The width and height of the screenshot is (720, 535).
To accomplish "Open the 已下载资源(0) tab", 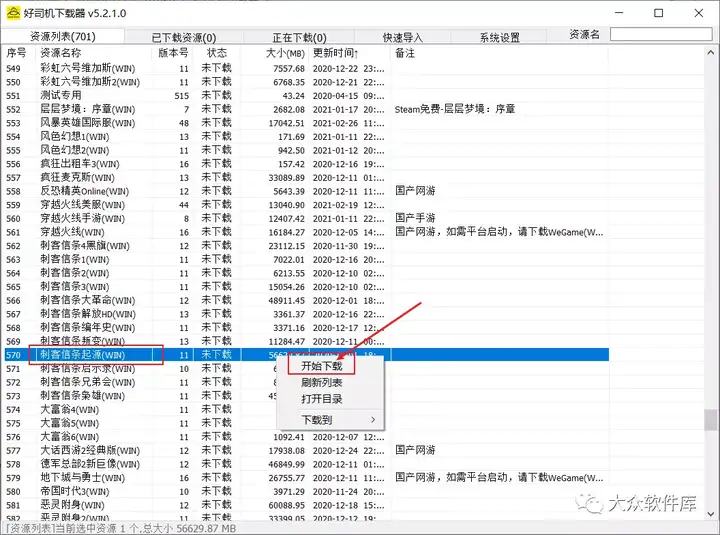I will tap(184, 38).
